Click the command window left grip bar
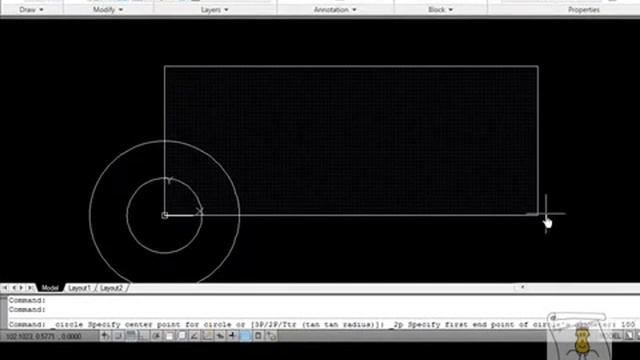Screen dimensions: 640x360 [x=3, y=312]
